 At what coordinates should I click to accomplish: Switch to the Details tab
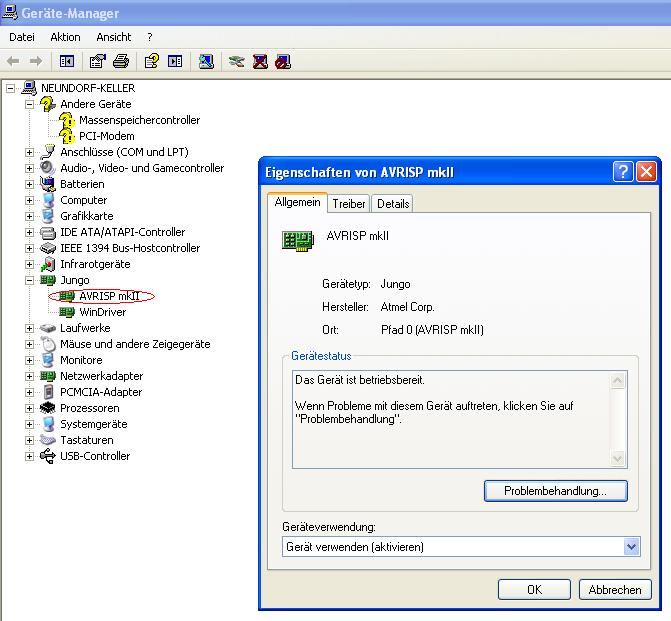[x=393, y=204]
